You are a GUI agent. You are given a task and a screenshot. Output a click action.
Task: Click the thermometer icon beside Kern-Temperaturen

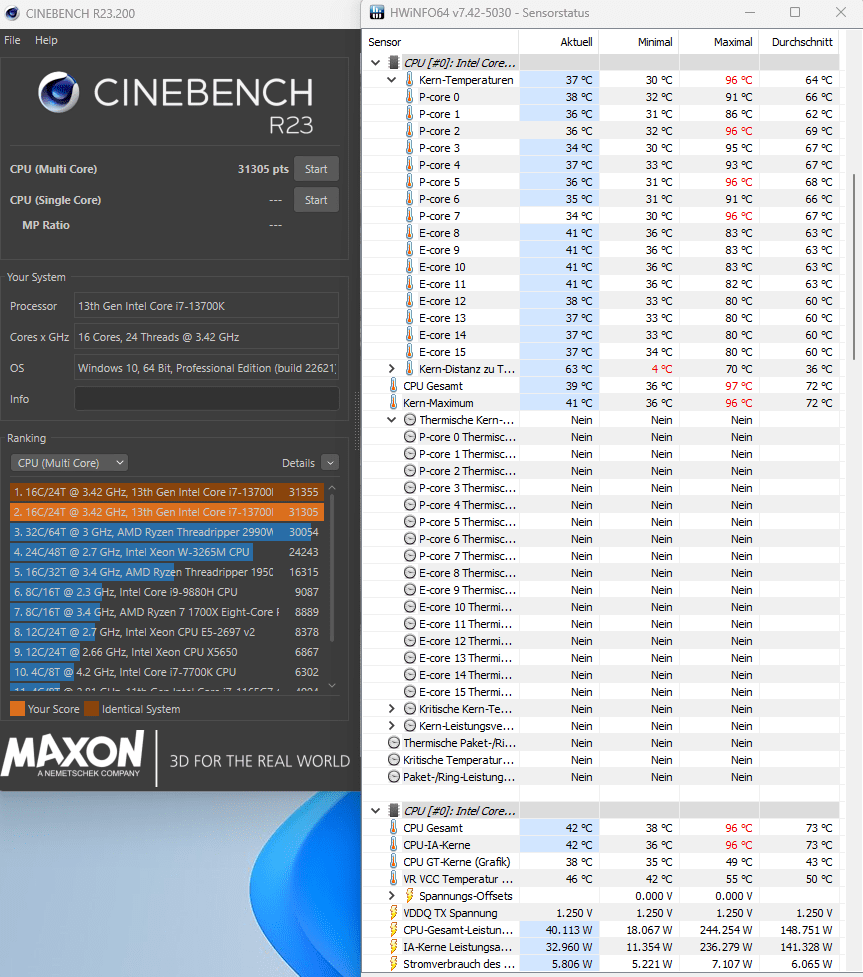409,79
